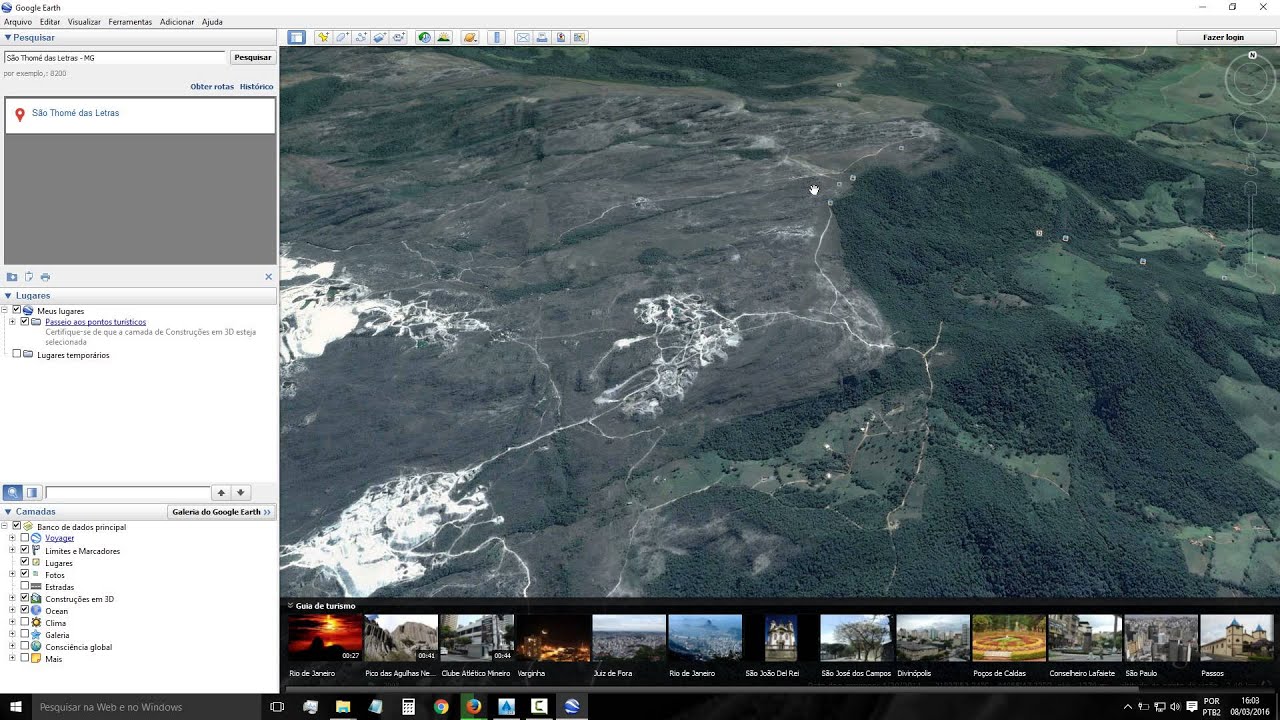Click the print toolbar icon

click(x=541, y=37)
